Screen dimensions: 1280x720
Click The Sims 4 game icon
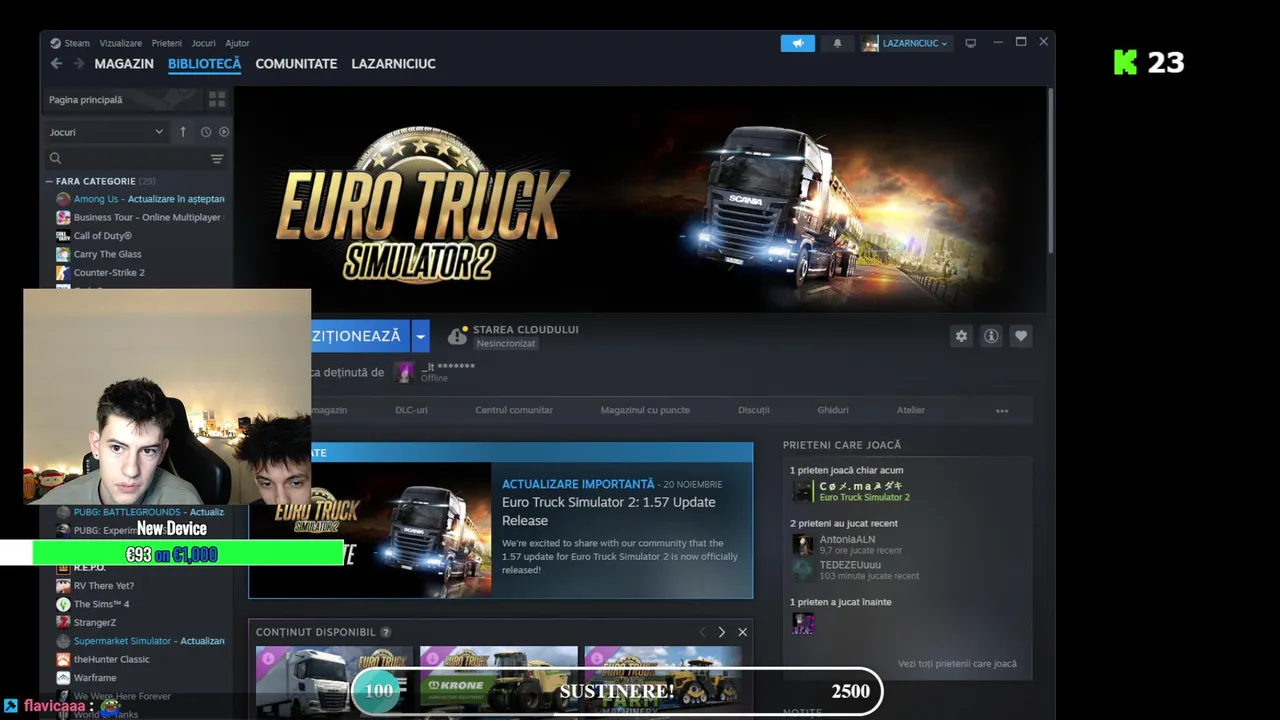63,604
